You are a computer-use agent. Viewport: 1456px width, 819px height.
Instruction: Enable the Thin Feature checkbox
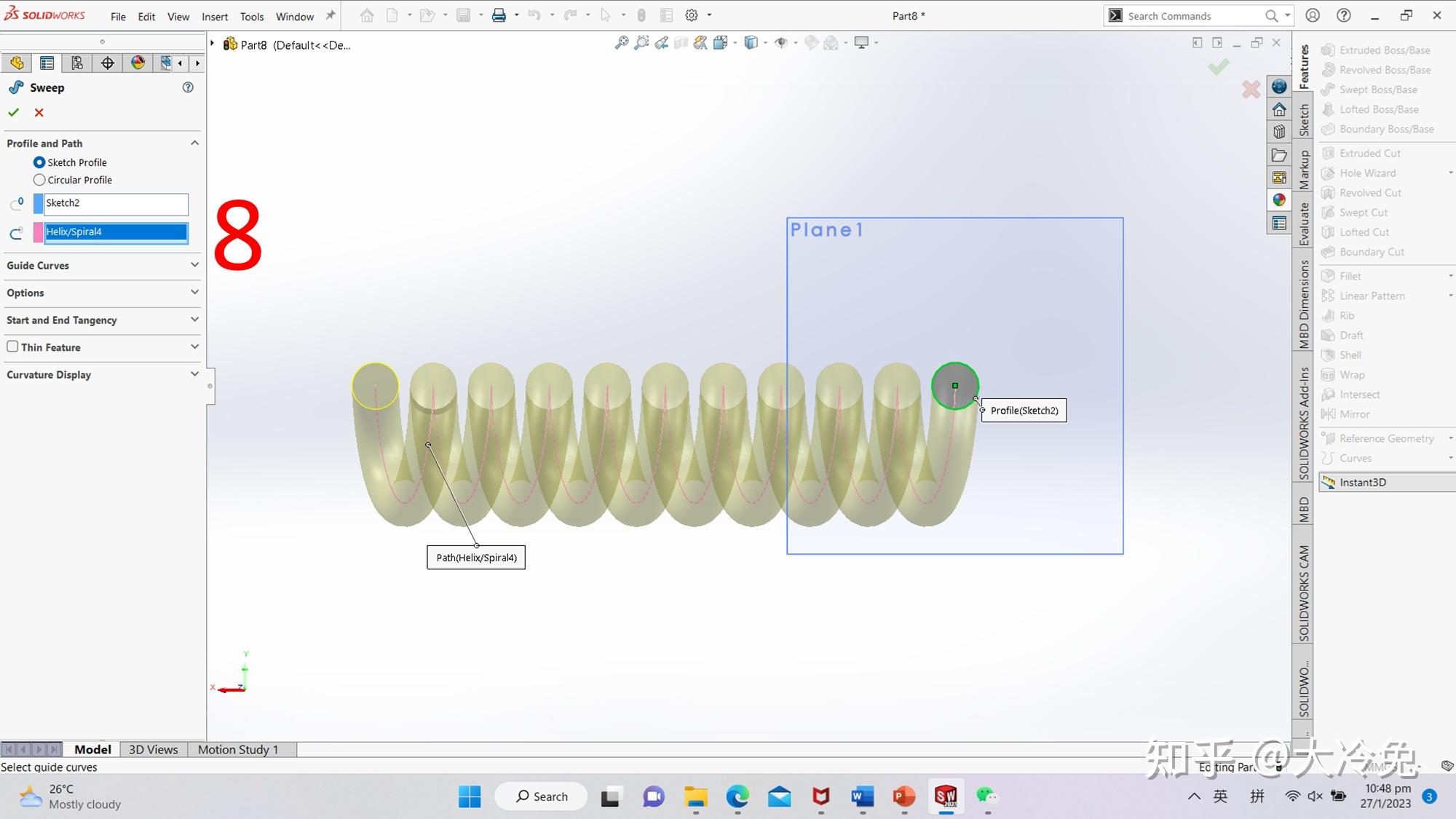coord(12,347)
